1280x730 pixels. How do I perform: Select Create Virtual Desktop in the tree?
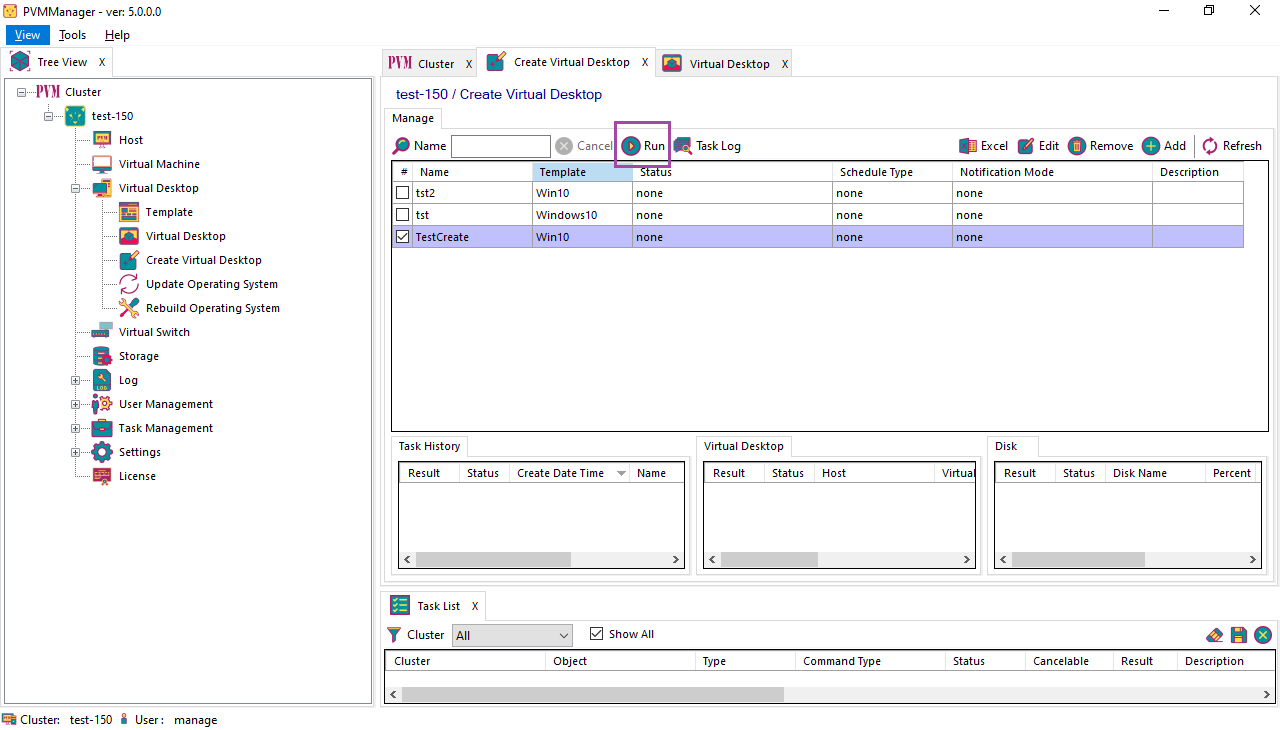[x=204, y=260]
